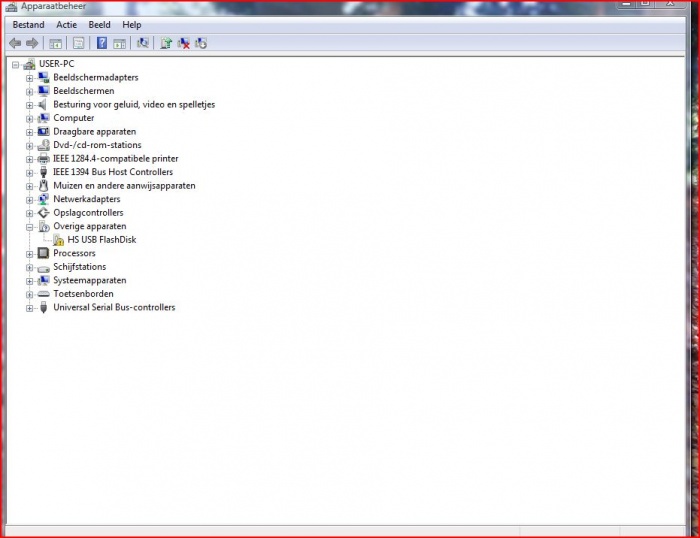
Task: Open the Beeld menu
Action: click(100, 25)
